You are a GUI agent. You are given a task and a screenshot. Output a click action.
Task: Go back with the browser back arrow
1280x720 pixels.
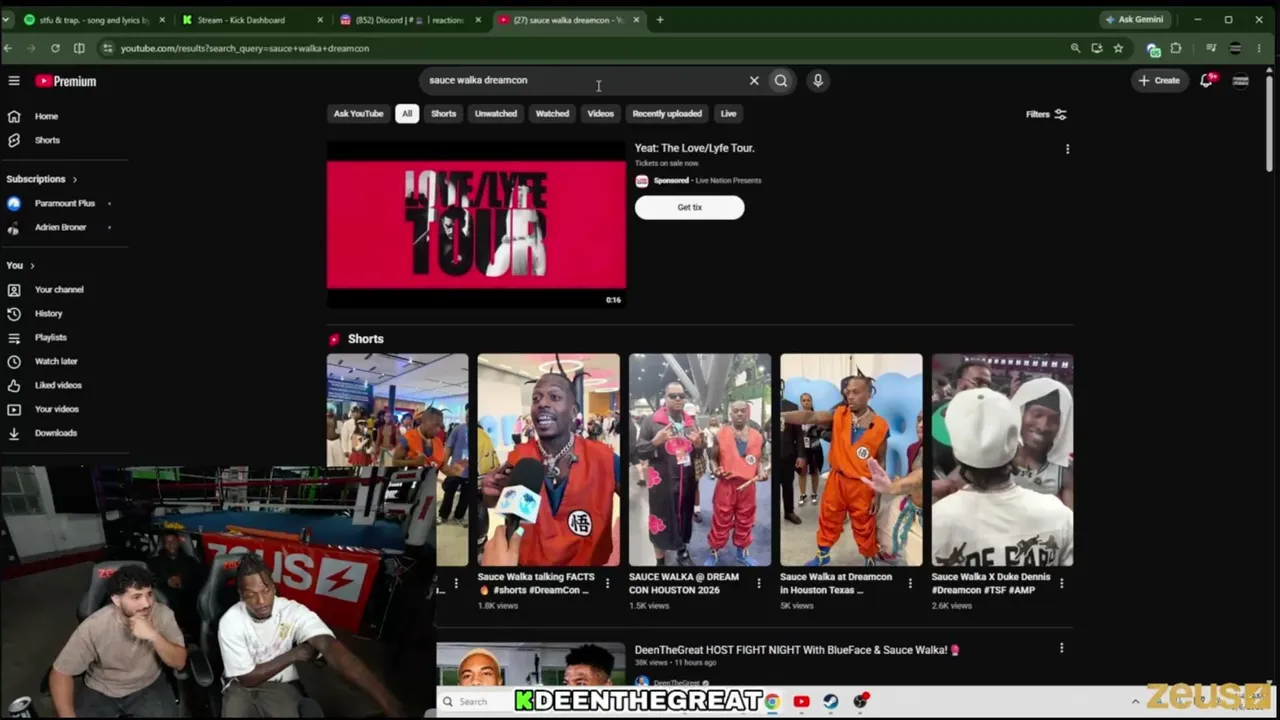click(x=8, y=48)
